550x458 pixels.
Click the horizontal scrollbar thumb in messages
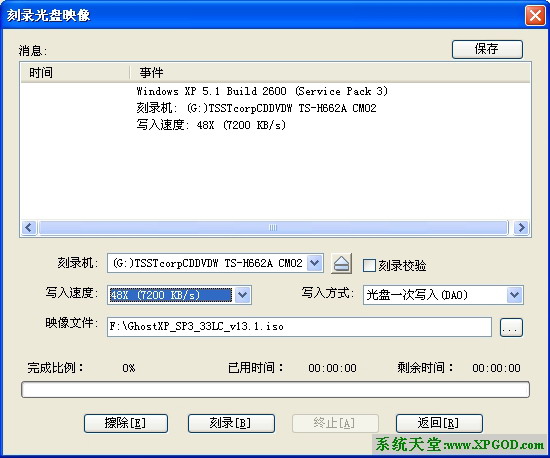tap(273, 228)
